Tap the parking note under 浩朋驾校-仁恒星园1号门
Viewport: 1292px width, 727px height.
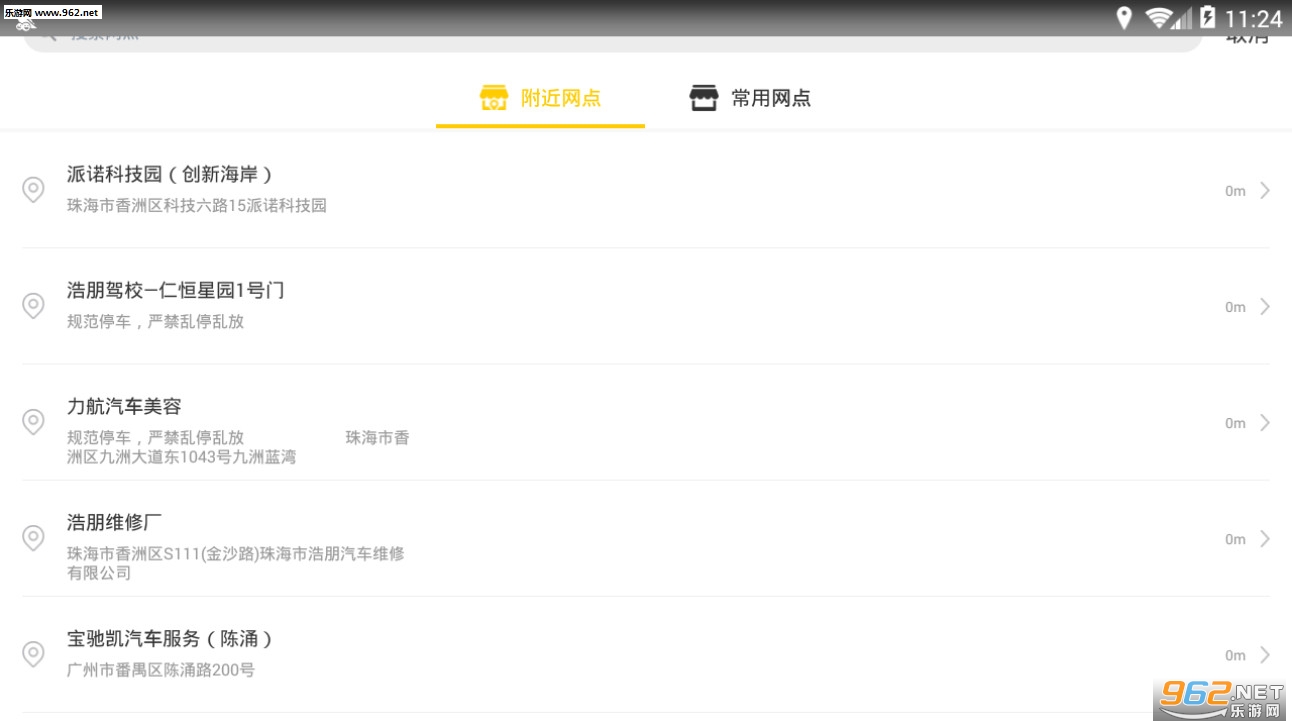pos(155,322)
